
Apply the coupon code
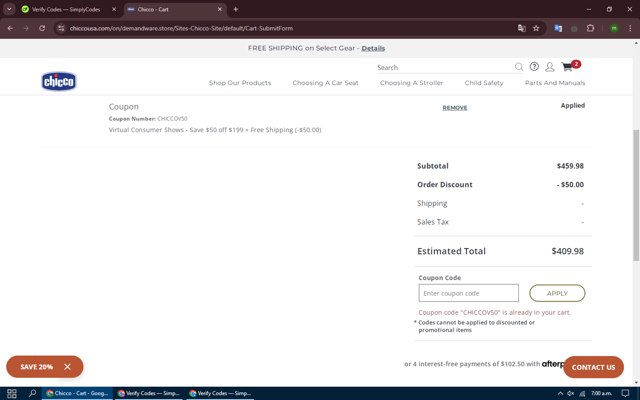557,293
